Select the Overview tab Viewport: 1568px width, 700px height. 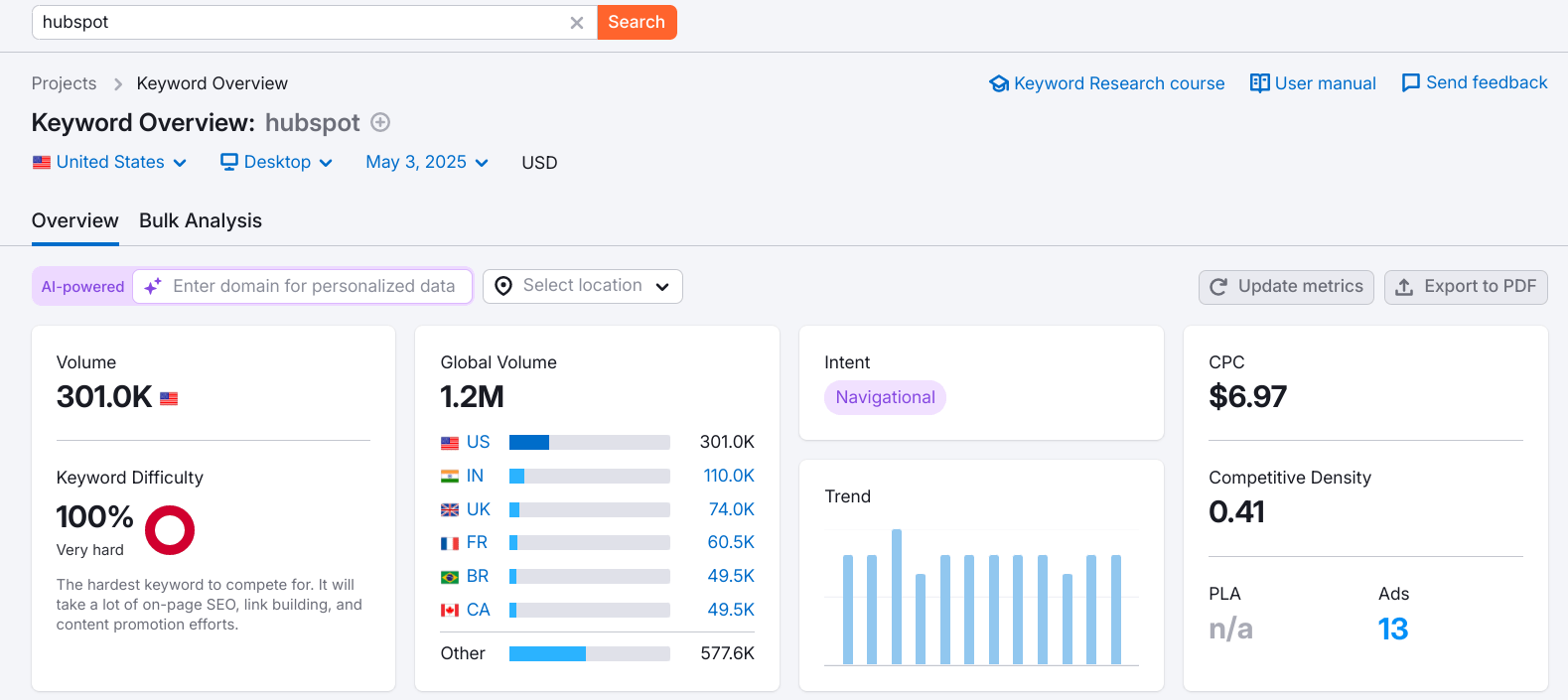(75, 220)
